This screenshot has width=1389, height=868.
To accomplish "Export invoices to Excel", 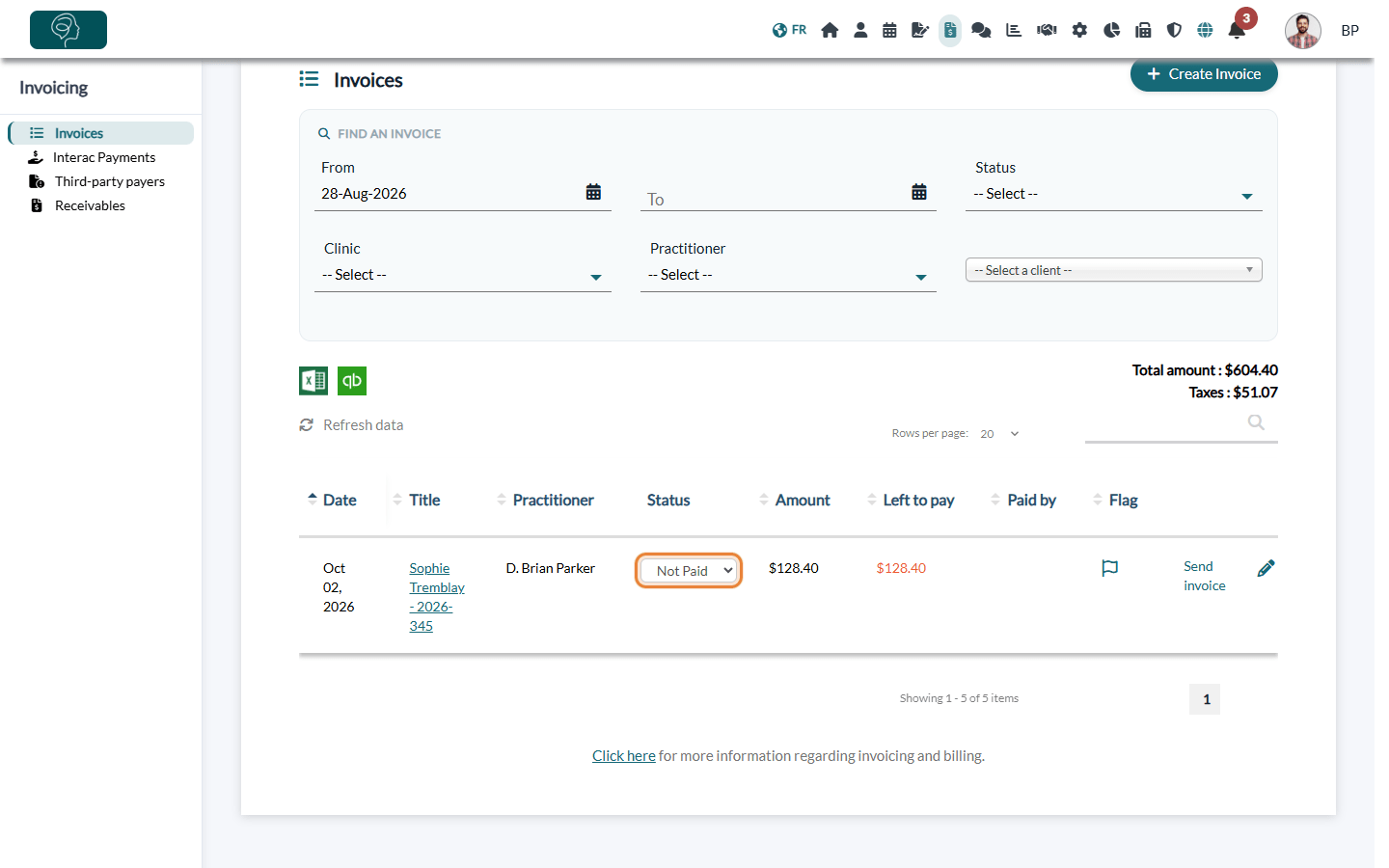I will (313, 381).
